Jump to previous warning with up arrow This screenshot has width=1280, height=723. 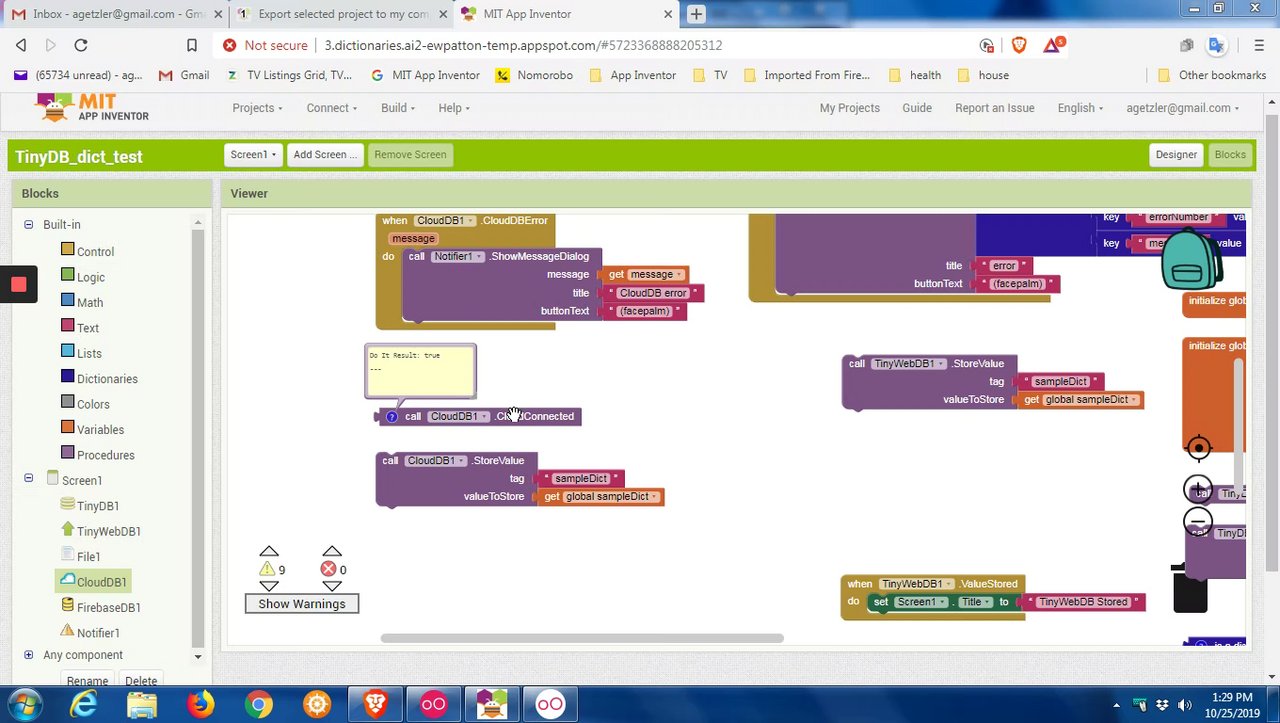point(269,551)
